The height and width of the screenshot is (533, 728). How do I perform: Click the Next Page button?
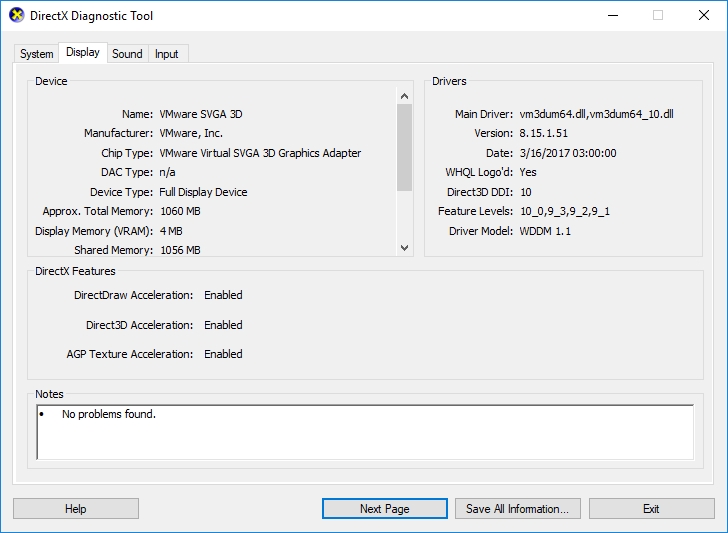(384, 509)
